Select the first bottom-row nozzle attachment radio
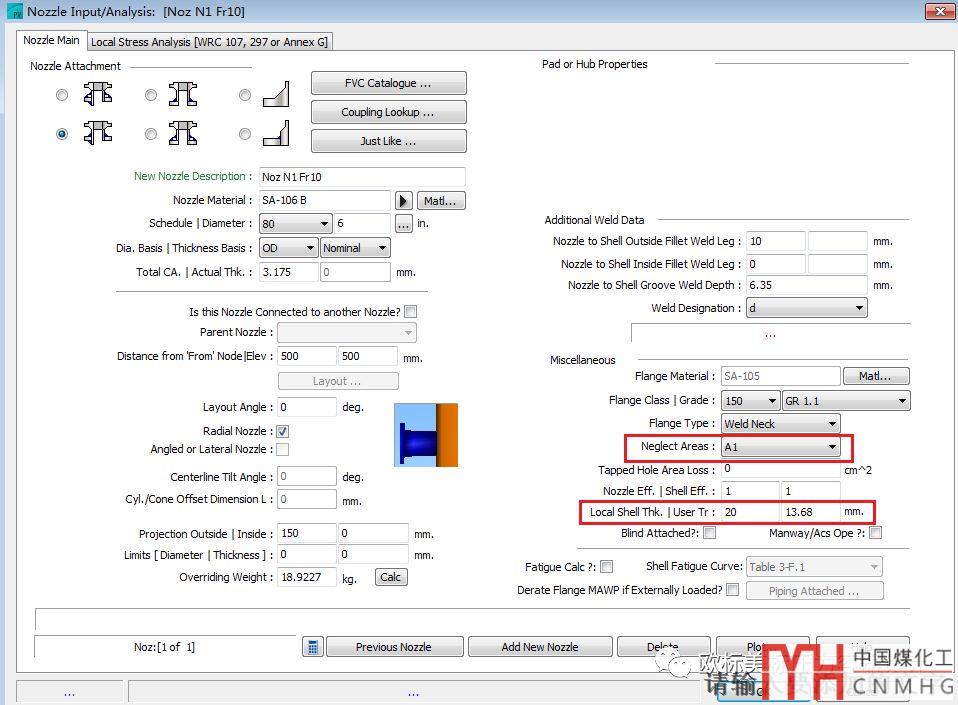The width and height of the screenshot is (958, 705). (x=62, y=134)
